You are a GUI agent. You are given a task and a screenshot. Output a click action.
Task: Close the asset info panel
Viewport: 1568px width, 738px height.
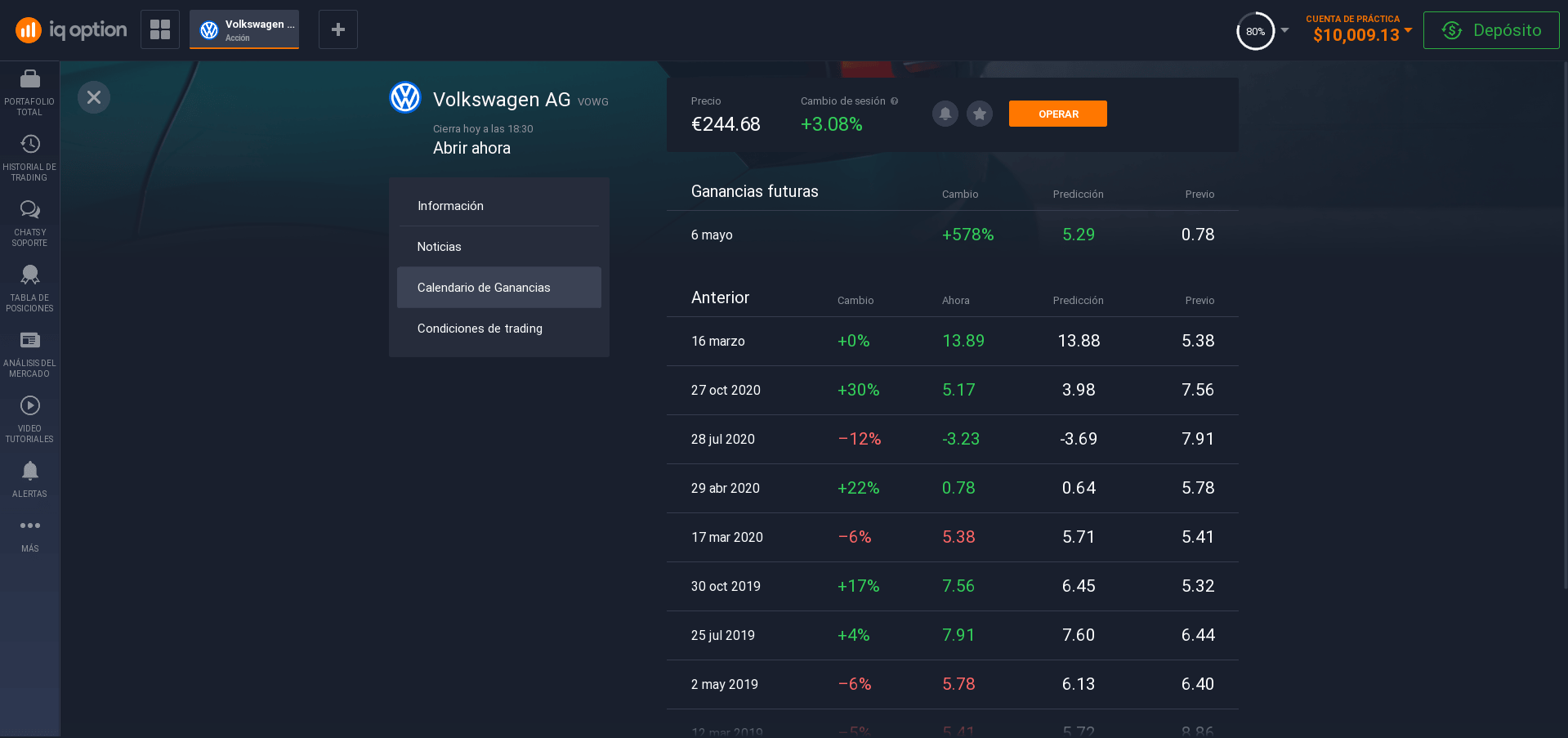pyautogui.click(x=94, y=97)
